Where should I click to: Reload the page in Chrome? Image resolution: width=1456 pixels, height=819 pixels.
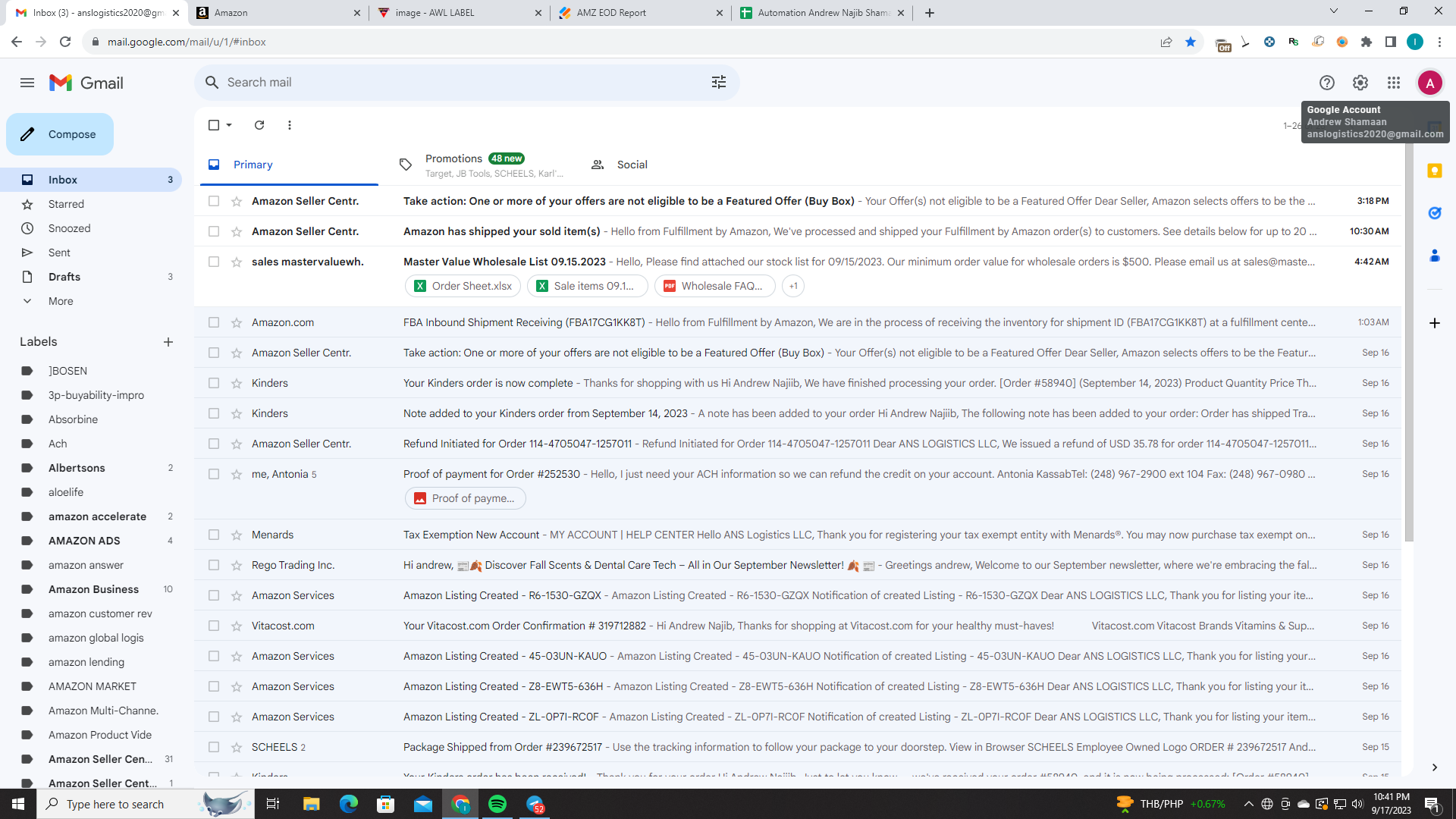(65, 42)
